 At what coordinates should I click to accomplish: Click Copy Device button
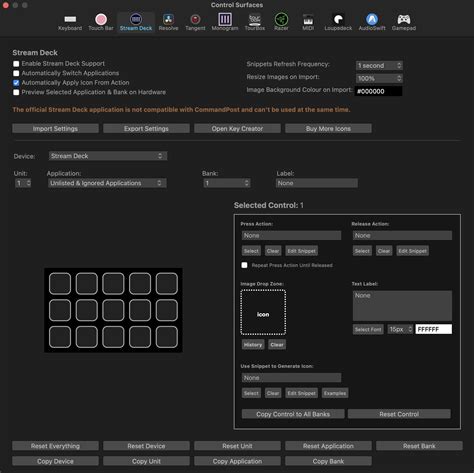click(55, 461)
